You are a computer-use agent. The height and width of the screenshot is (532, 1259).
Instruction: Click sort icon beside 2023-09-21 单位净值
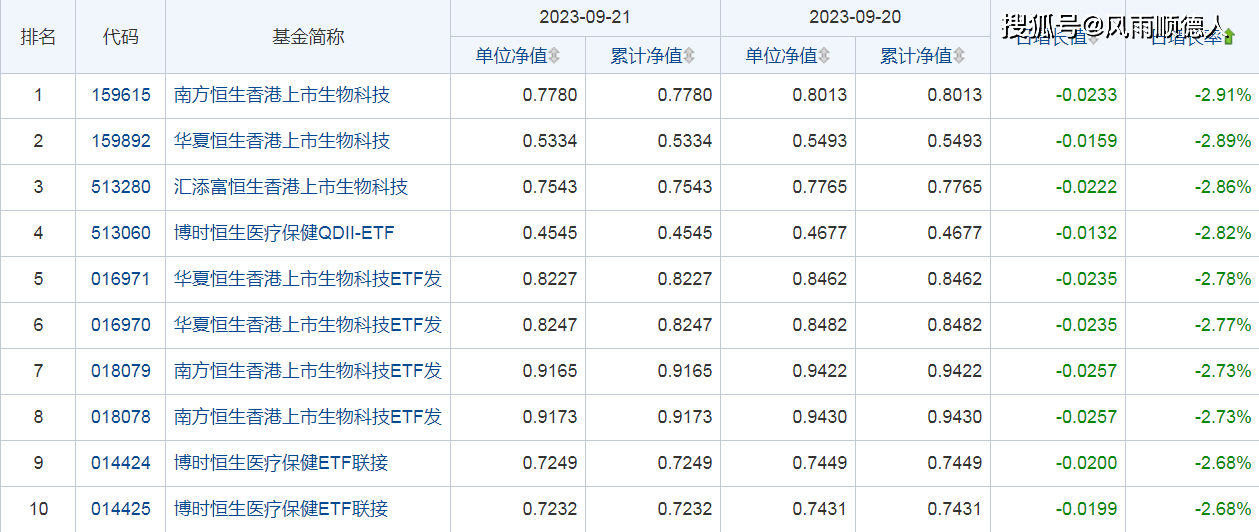[554, 56]
